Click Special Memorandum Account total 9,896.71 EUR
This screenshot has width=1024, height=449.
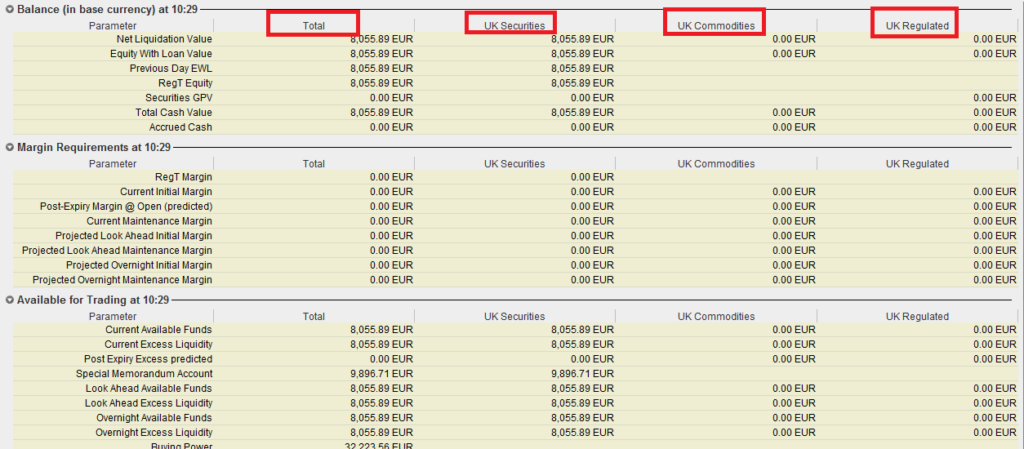[381, 374]
